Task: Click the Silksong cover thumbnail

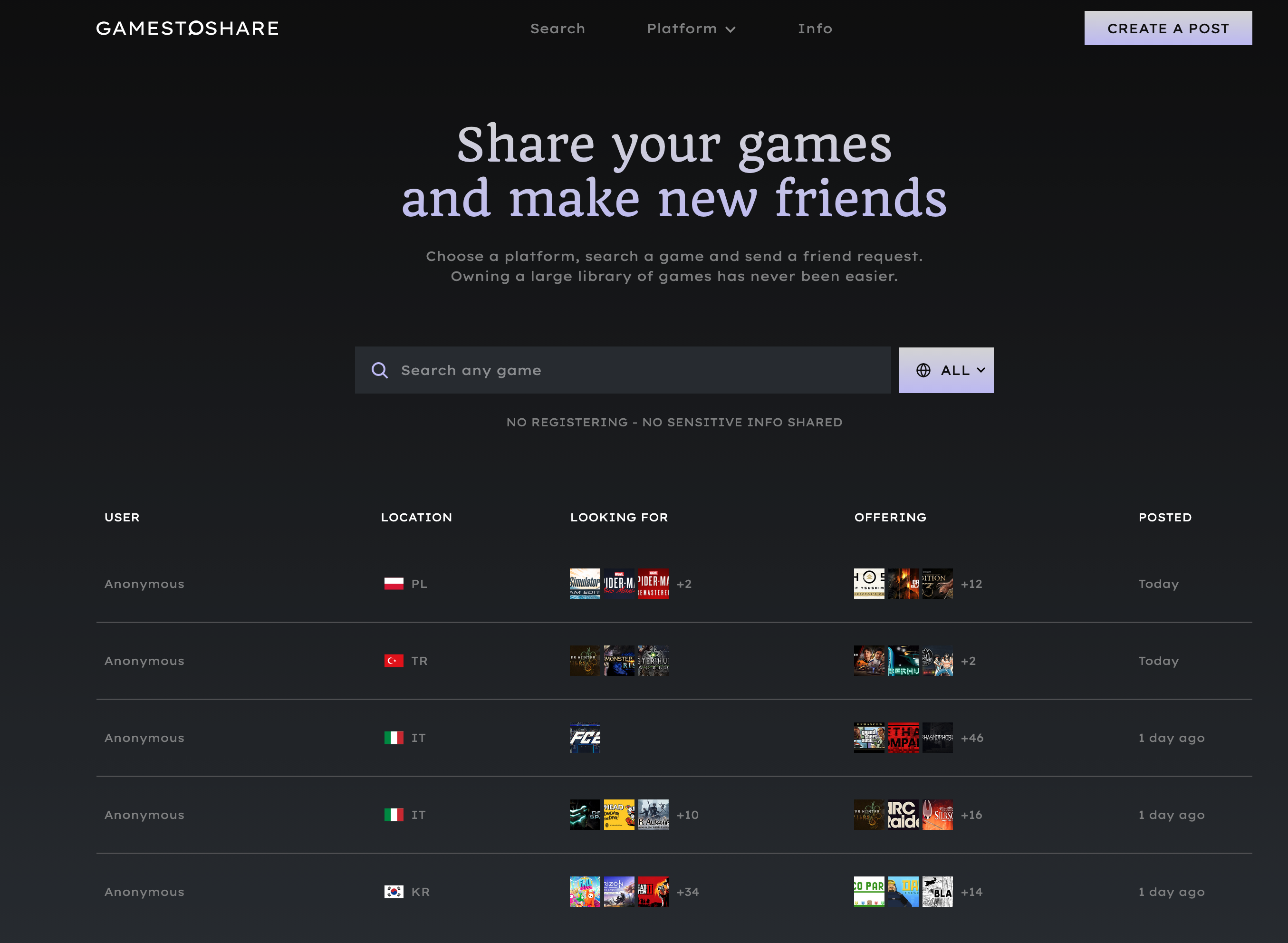Action: pyautogui.click(x=937, y=815)
